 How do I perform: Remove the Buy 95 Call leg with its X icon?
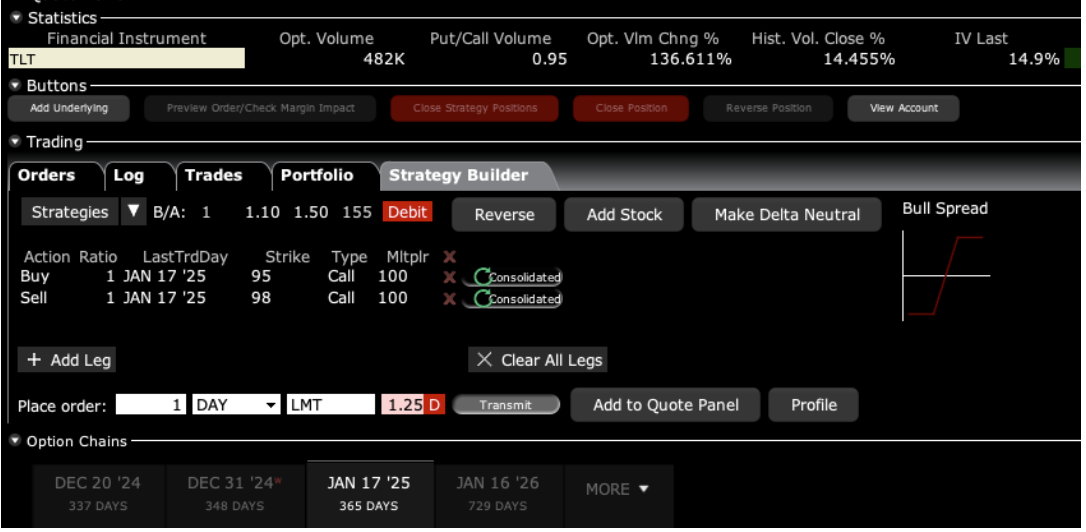click(449, 277)
